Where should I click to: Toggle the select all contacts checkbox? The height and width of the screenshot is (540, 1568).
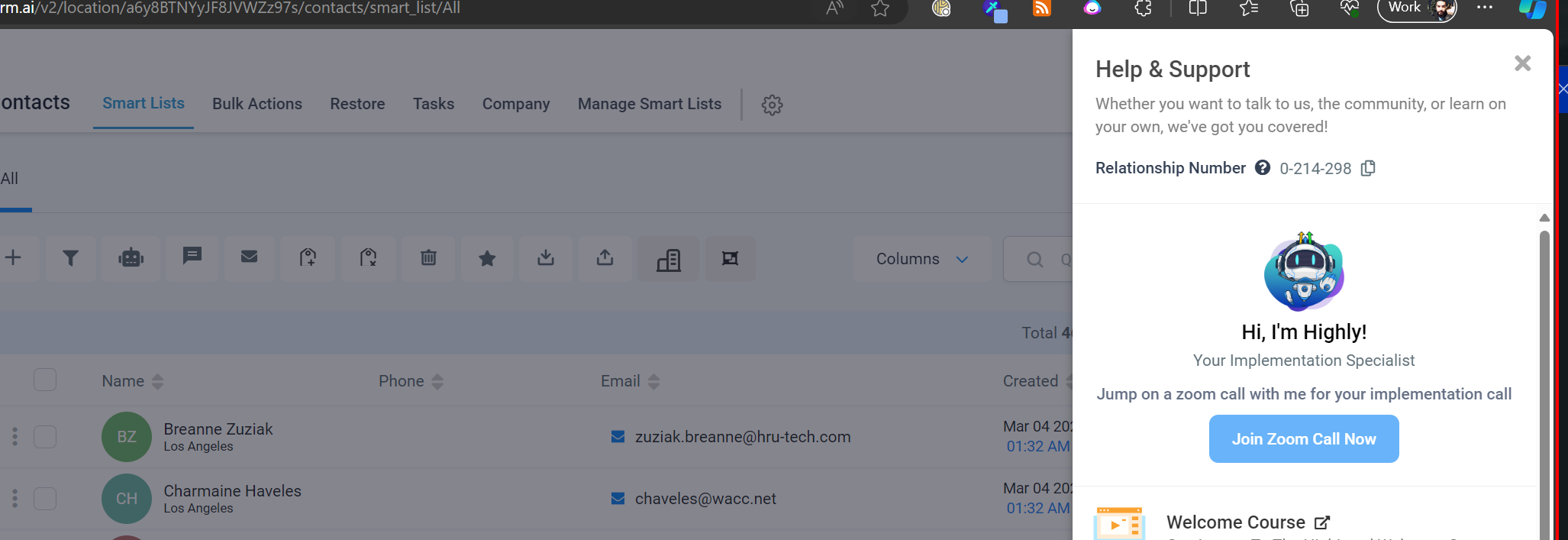click(45, 380)
